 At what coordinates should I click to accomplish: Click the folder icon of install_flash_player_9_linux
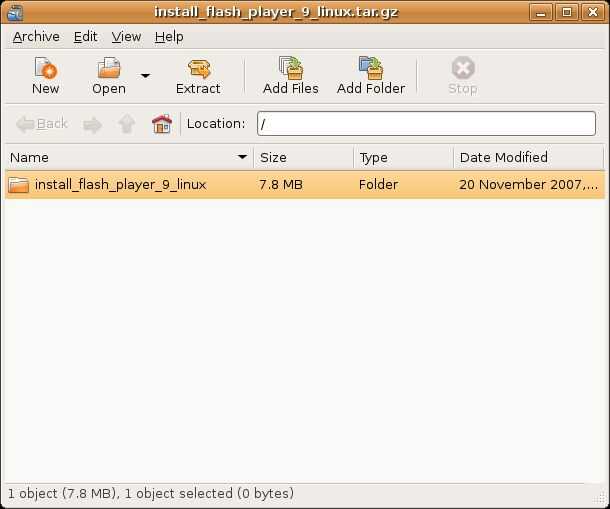click(19, 185)
